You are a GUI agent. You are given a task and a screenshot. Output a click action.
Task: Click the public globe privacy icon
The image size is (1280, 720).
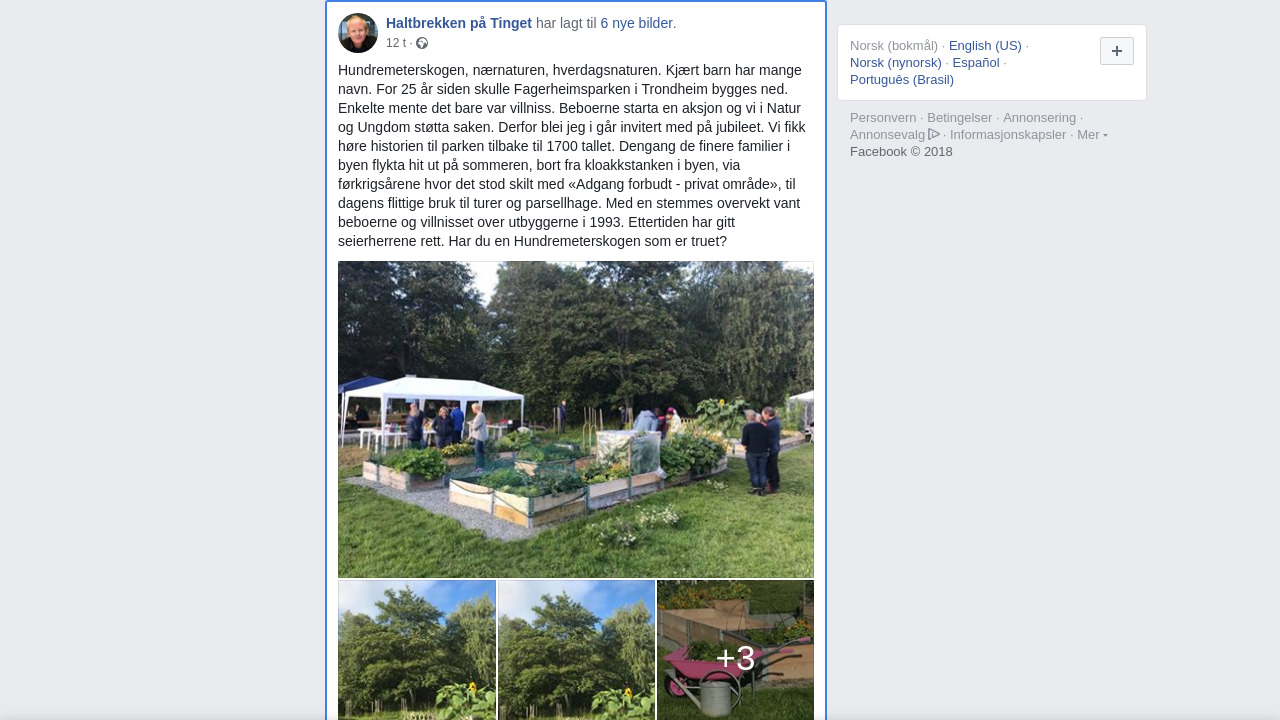pos(422,43)
